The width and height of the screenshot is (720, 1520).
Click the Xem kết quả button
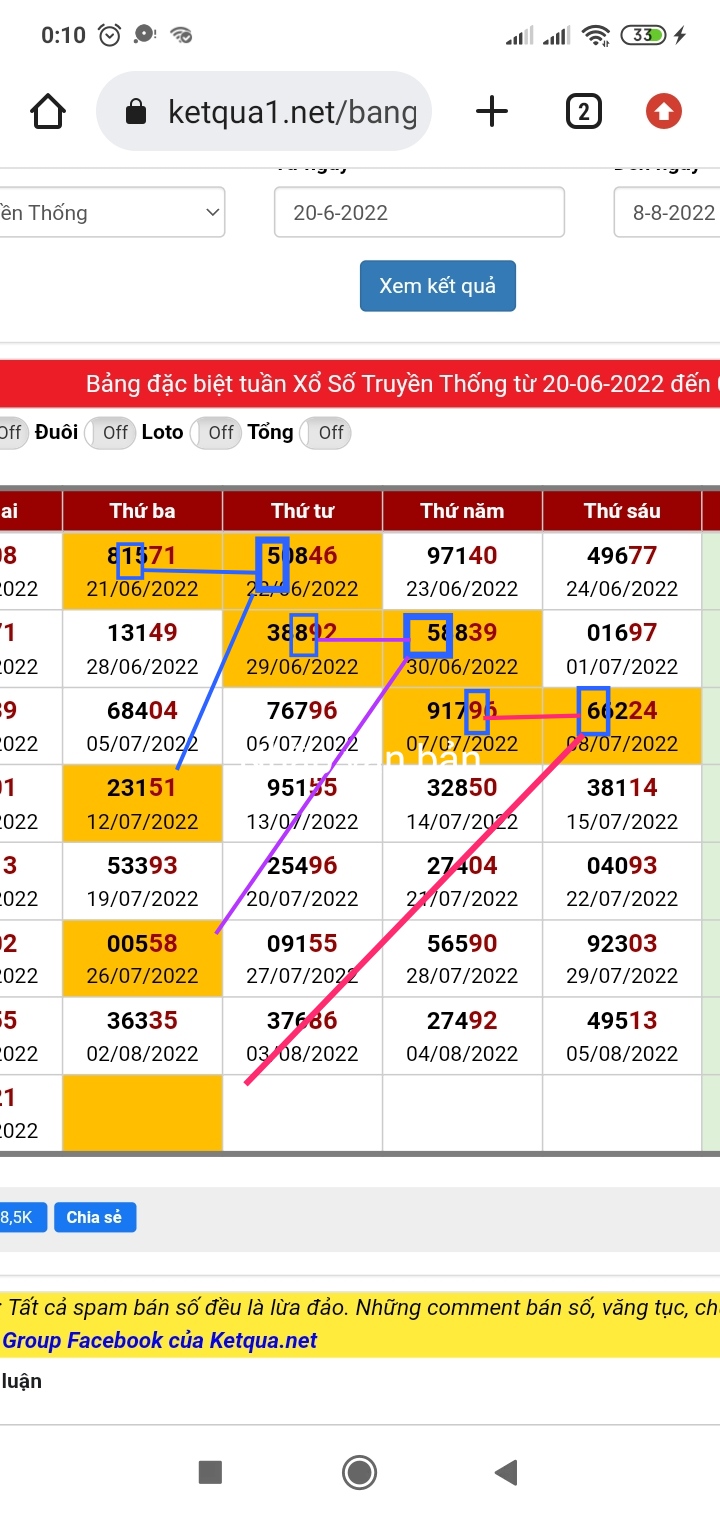(x=438, y=286)
